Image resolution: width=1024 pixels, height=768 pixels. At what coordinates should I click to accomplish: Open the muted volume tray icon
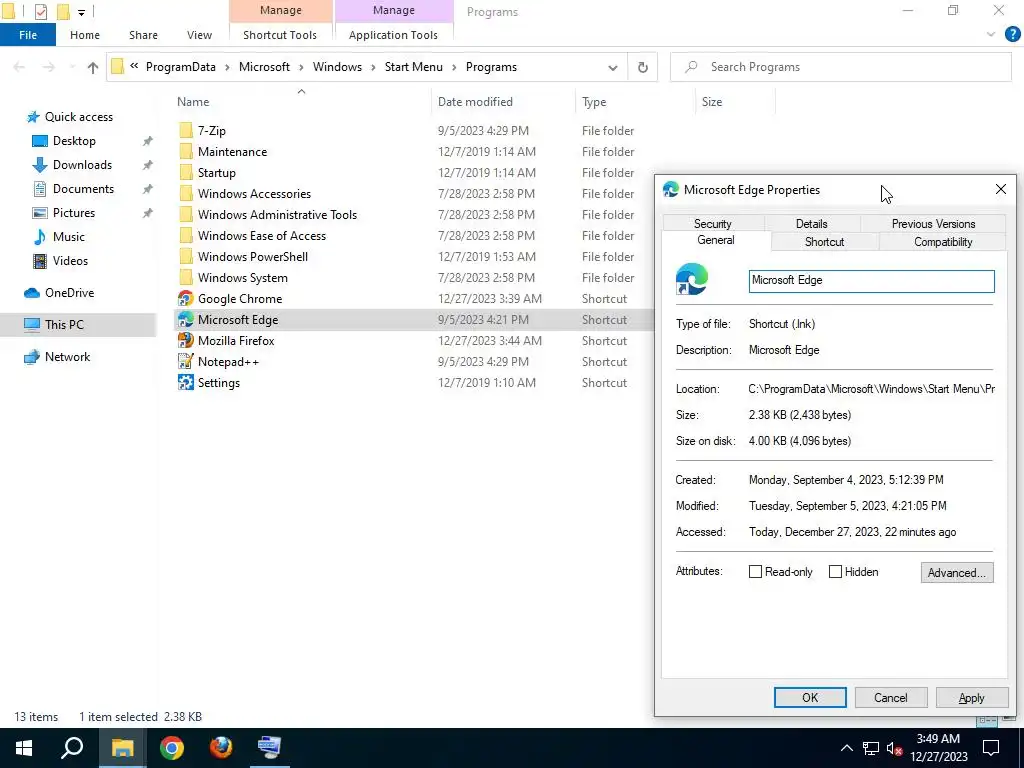[895, 748]
